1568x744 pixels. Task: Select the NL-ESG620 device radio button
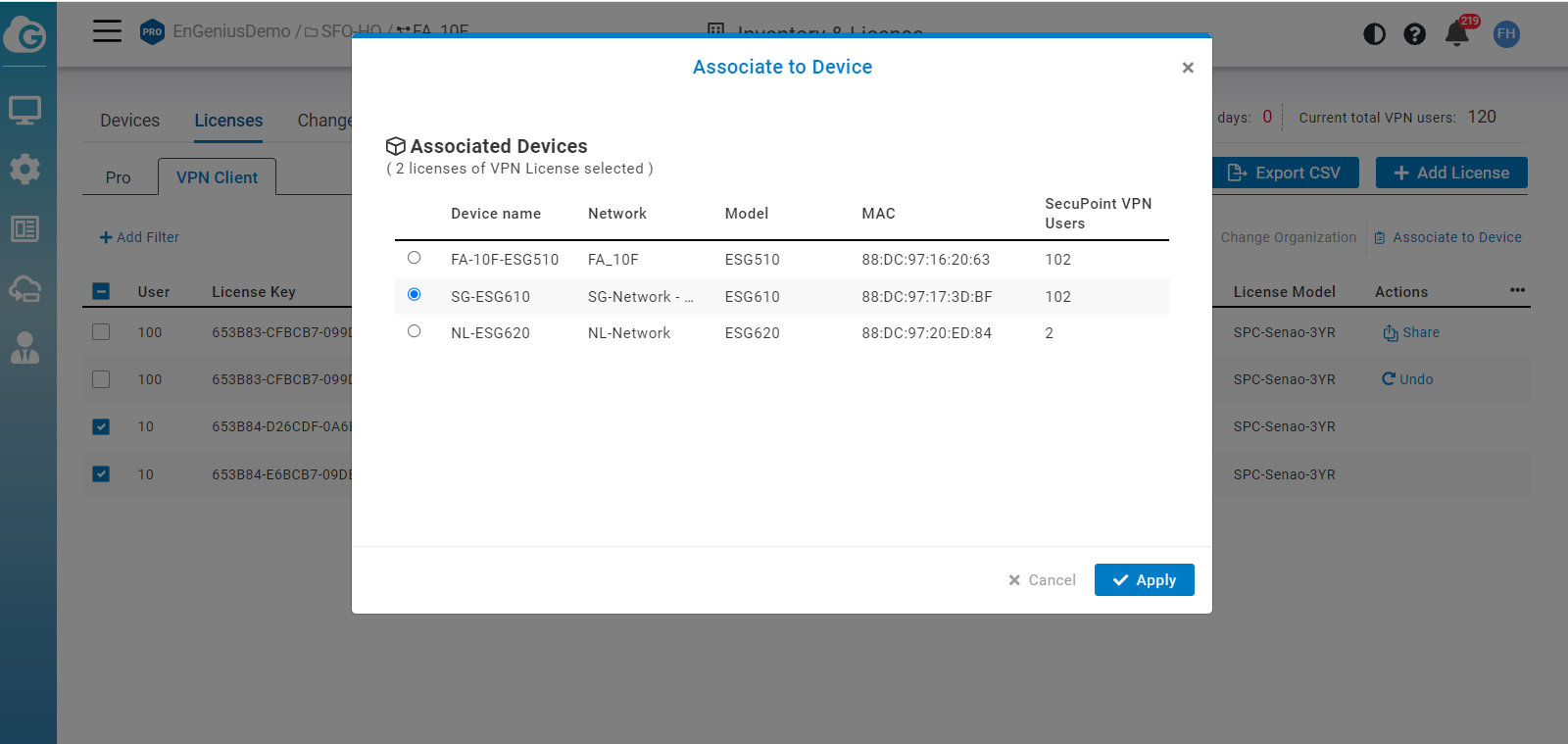[415, 331]
